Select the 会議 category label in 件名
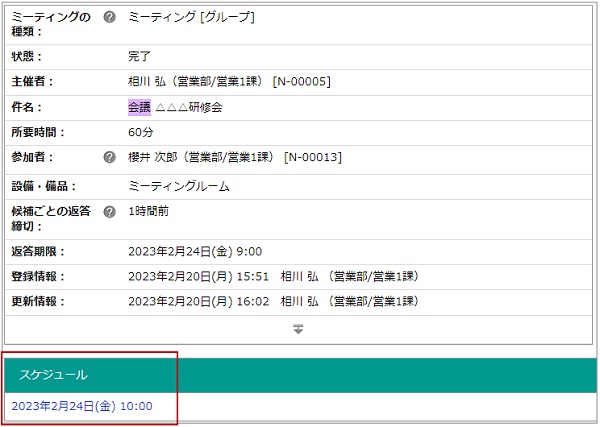This screenshot has height=427, width=600. [139, 107]
